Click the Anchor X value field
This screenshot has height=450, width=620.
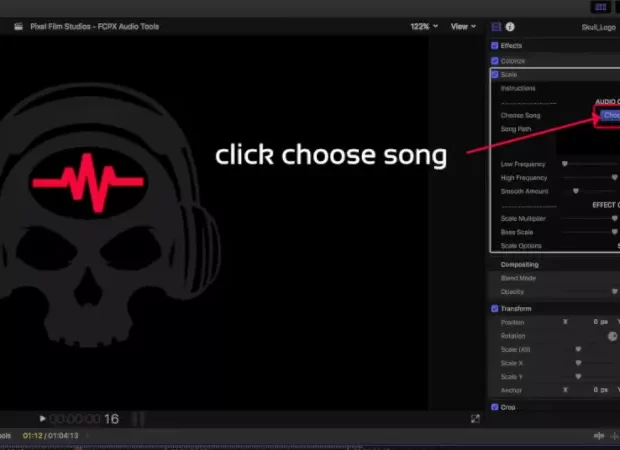[x=600, y=390]
